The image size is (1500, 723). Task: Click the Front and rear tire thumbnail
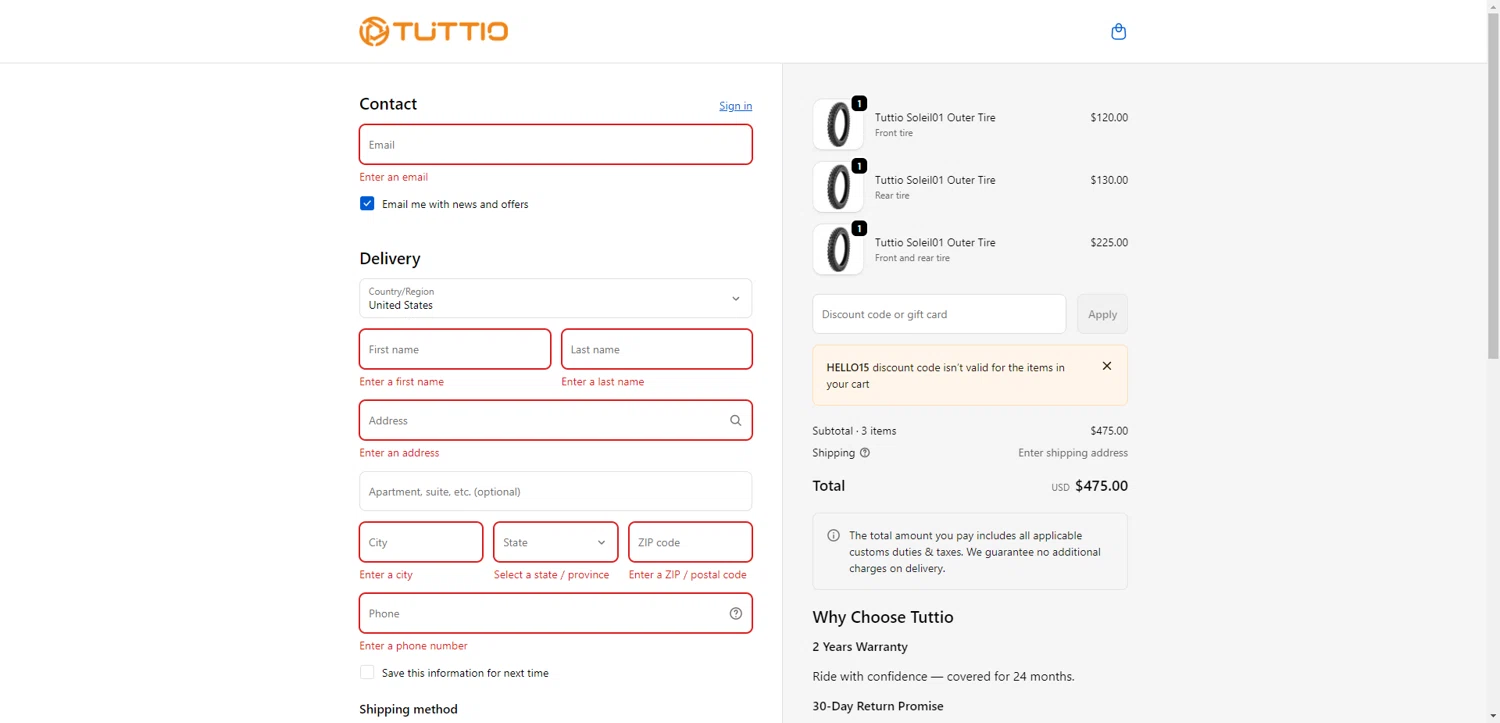click(x=838, y=249)
